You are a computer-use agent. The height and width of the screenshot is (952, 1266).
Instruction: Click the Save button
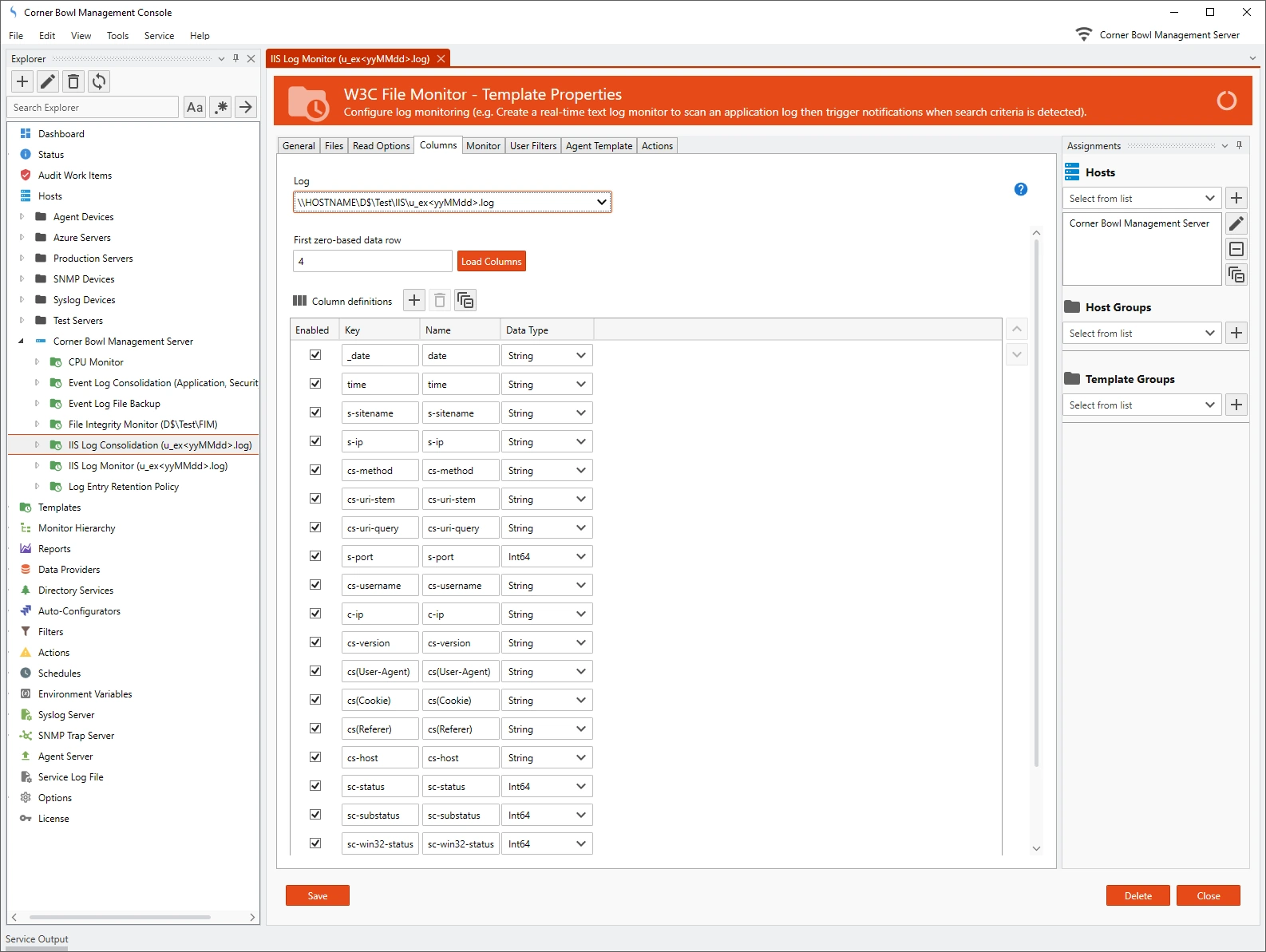pos(318,896)
